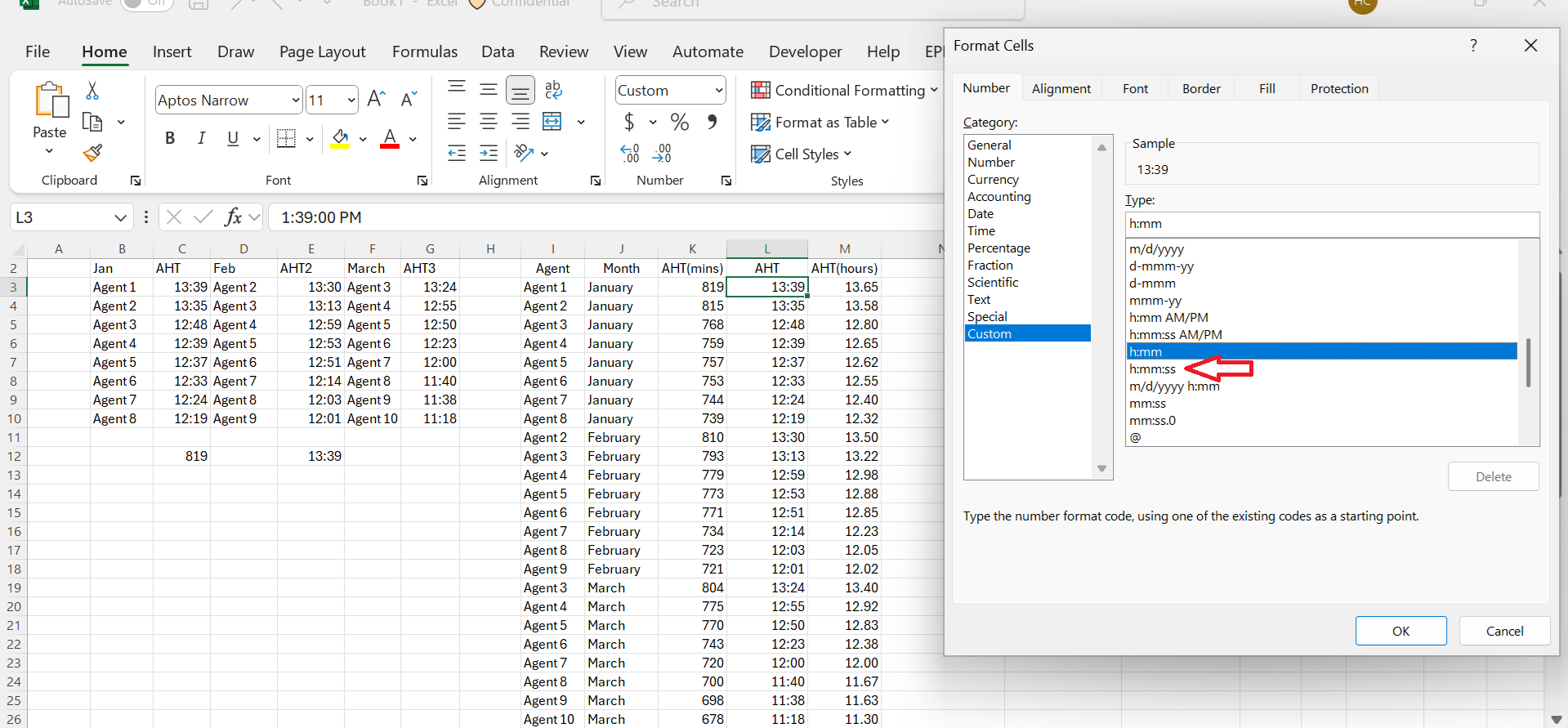Click the yellow fill color button

340,138
